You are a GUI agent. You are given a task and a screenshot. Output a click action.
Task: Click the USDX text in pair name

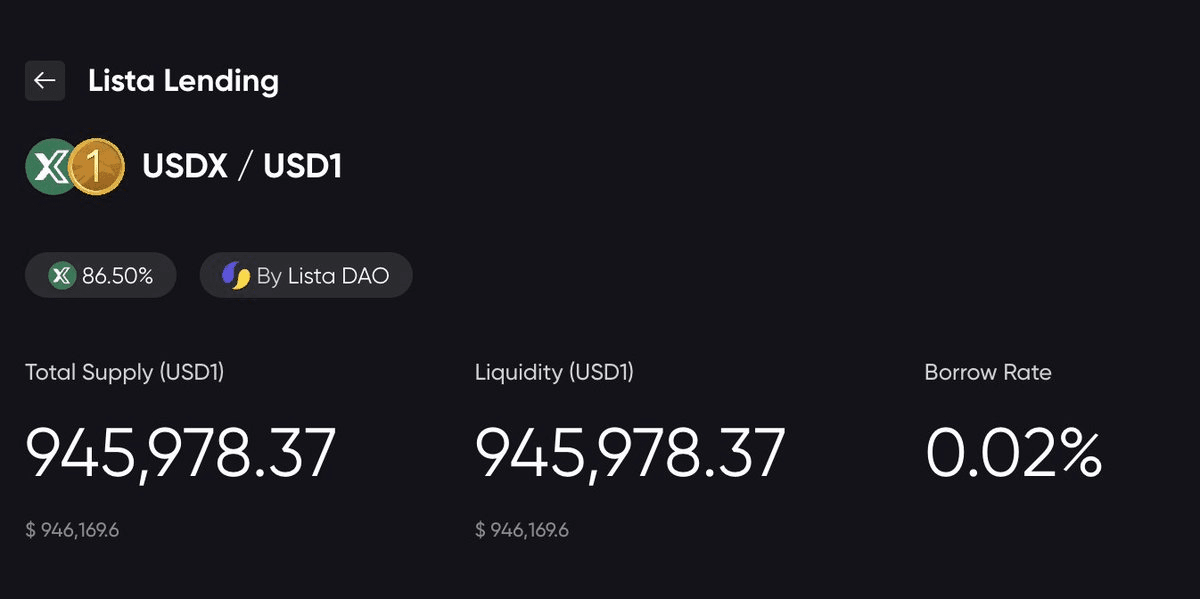coord(184,166)
